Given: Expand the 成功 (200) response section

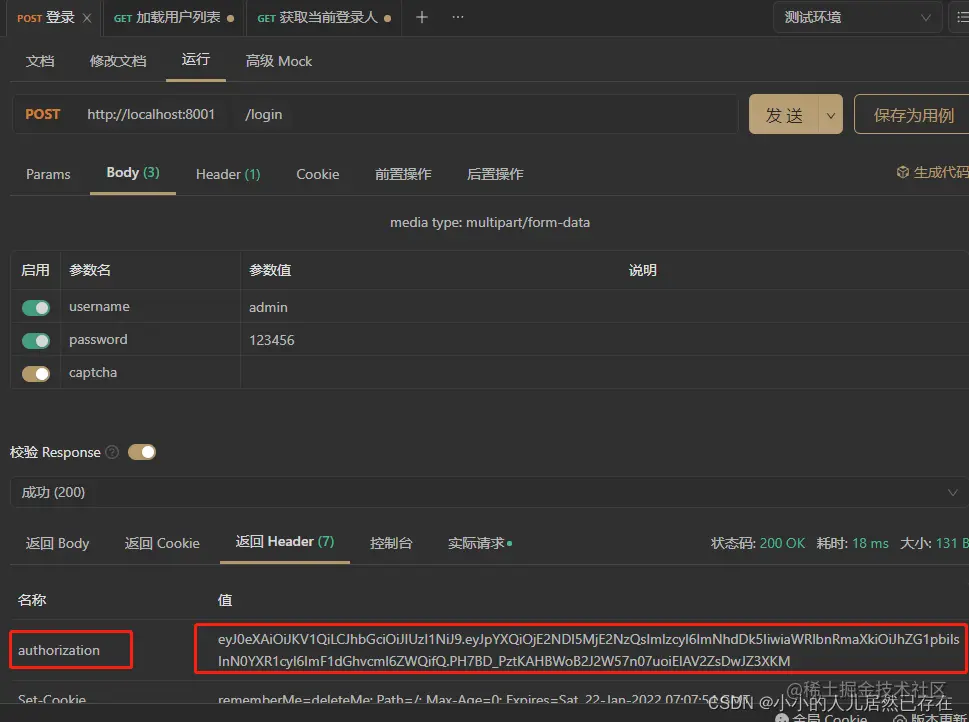Looking at the screenshot, I should coord(952,492).
